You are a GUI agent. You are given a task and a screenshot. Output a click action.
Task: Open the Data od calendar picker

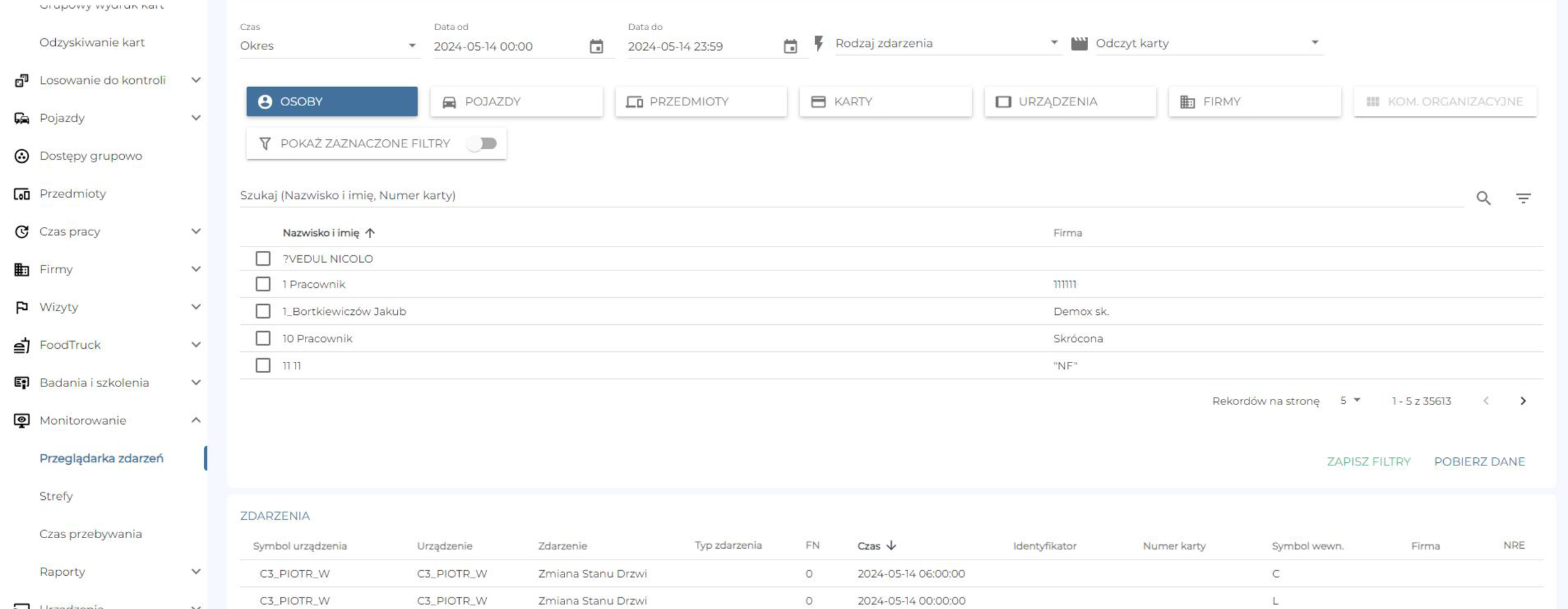click(596, 46)
